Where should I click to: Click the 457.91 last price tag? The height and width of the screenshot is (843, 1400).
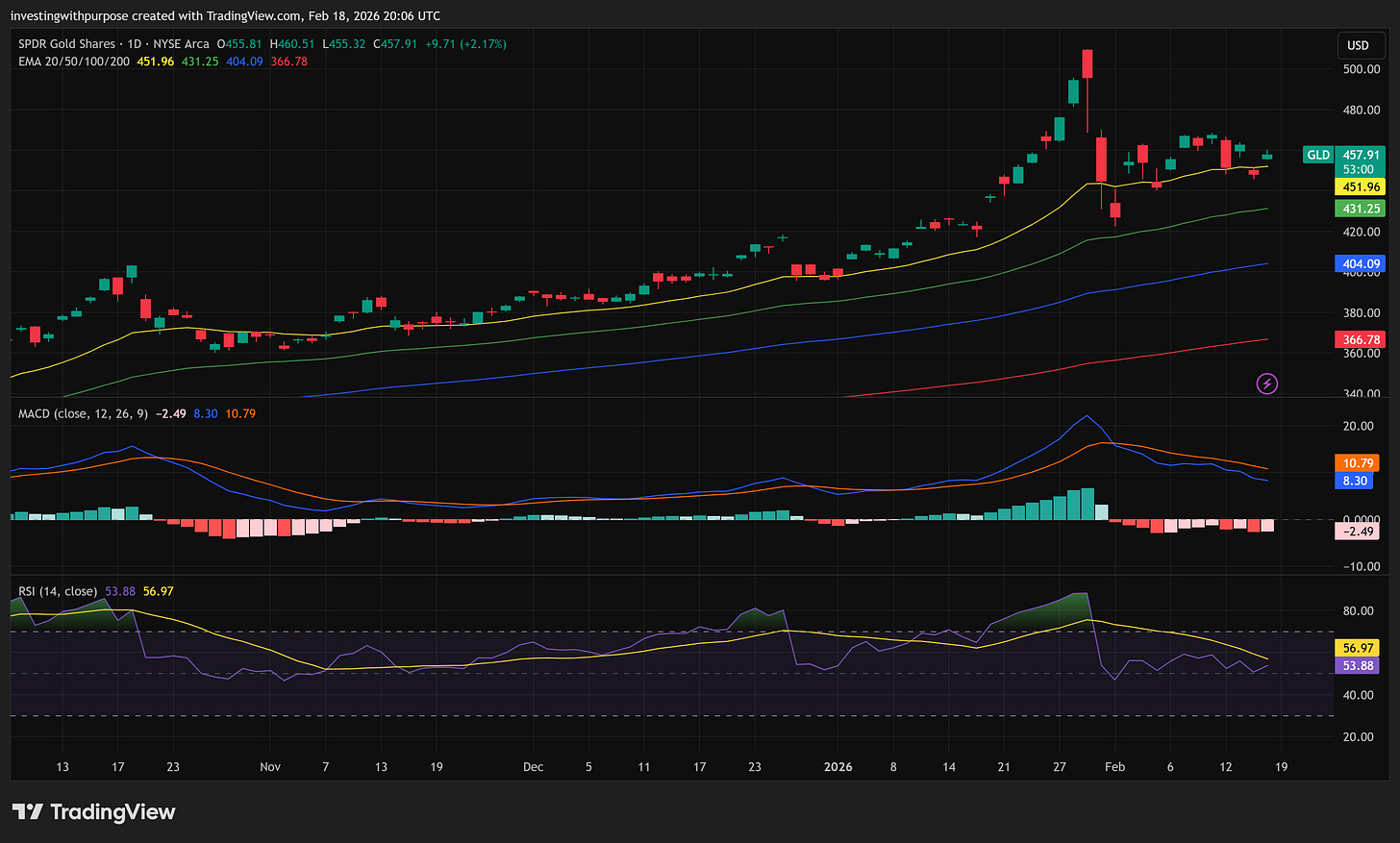pyautogui.click(x=1361, y=155)
